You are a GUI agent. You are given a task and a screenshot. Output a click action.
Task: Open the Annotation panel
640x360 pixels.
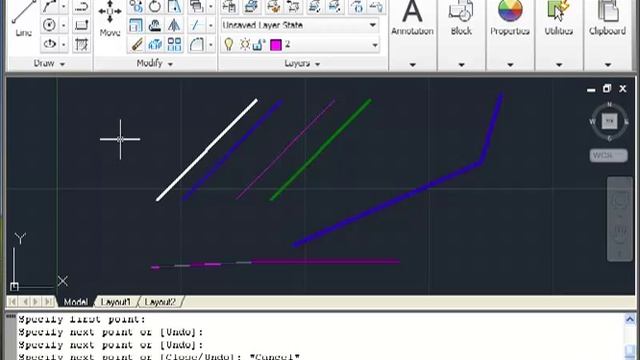[412, 35]
